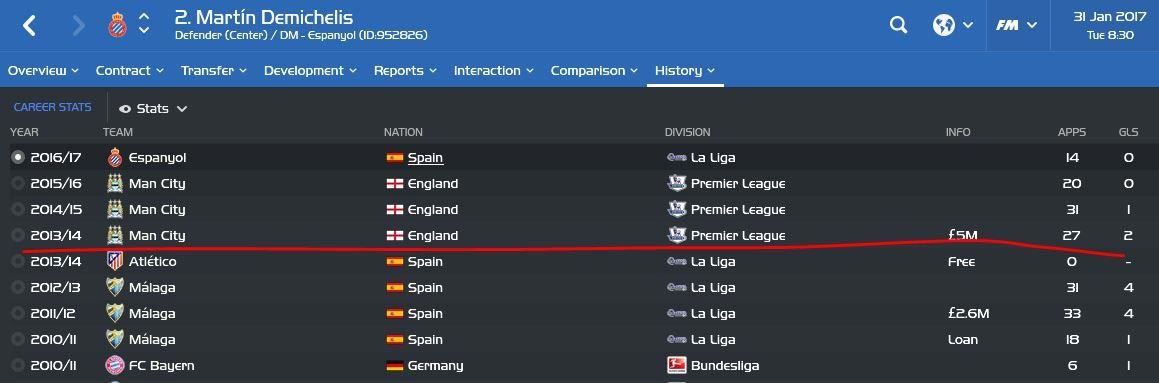
Task: Sort by the APPS column header
Action: (1072, 132)
